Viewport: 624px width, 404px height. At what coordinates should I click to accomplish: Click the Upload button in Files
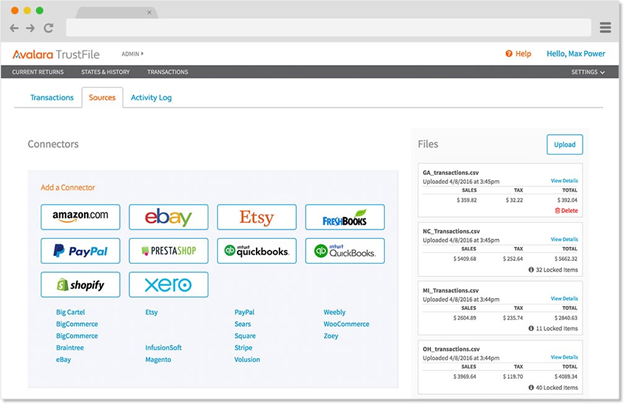(564, 144)
